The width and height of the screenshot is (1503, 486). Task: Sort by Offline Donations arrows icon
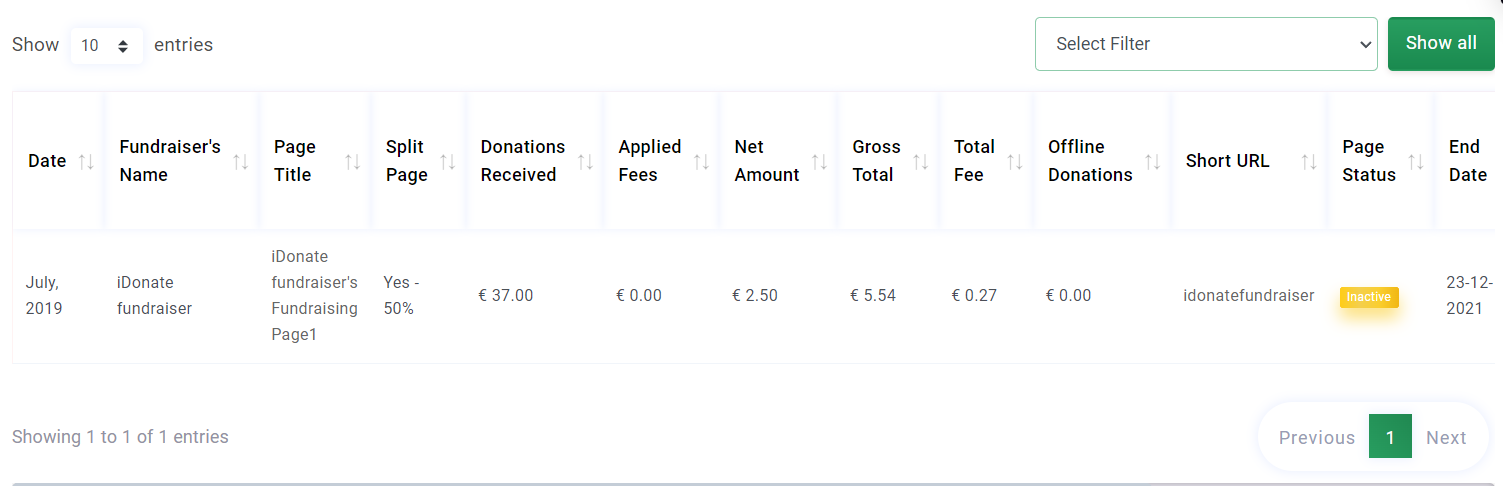[x=1153, y=161]
